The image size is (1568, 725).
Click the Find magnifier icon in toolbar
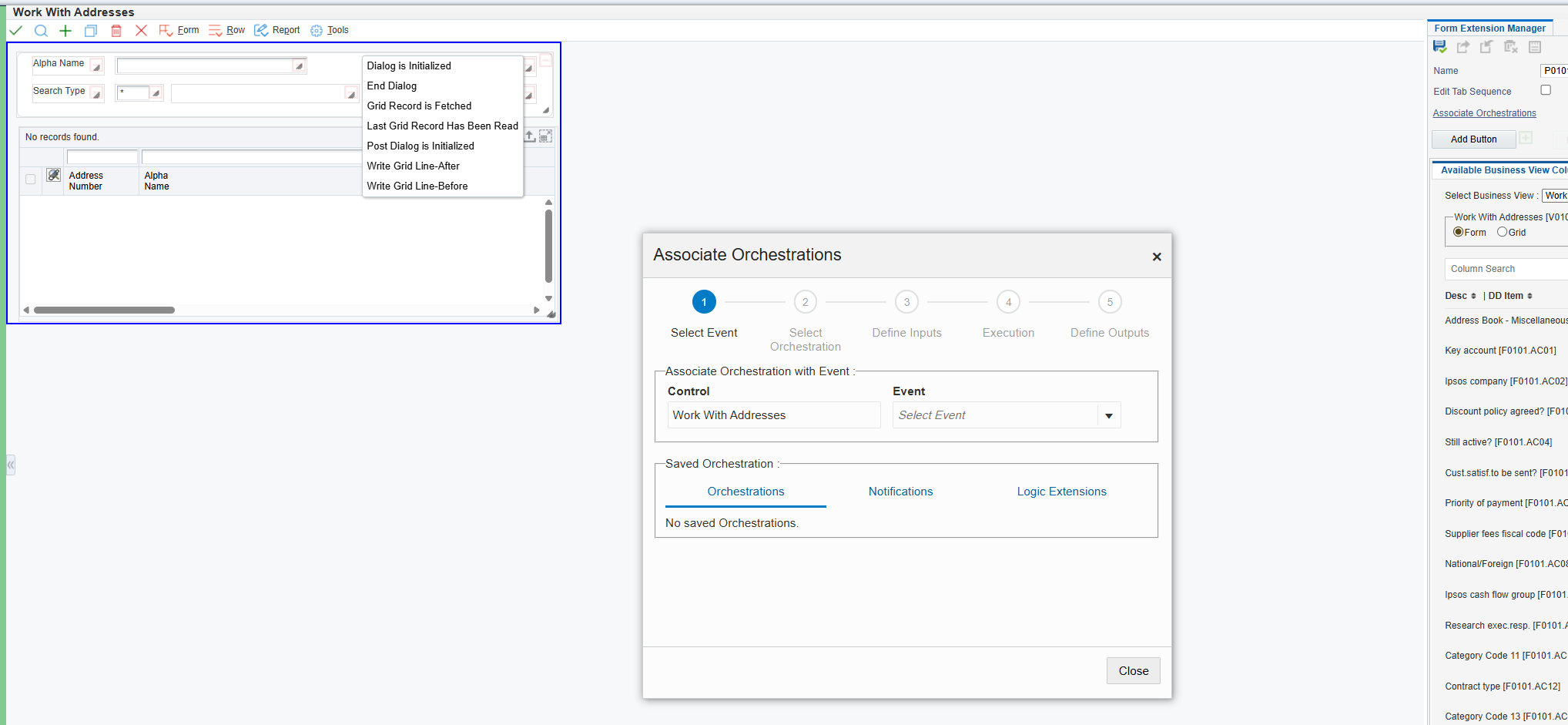coord(41,30)
